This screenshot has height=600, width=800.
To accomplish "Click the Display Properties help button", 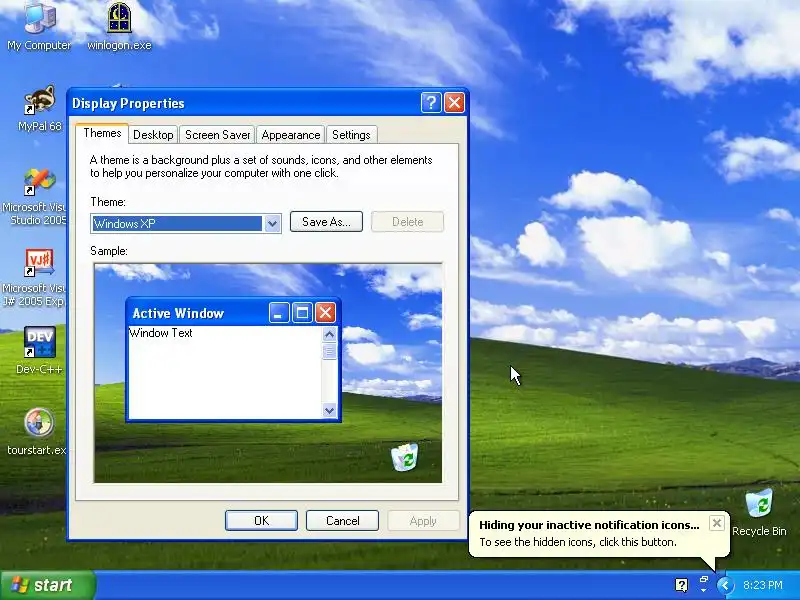I will pos(431,103).
